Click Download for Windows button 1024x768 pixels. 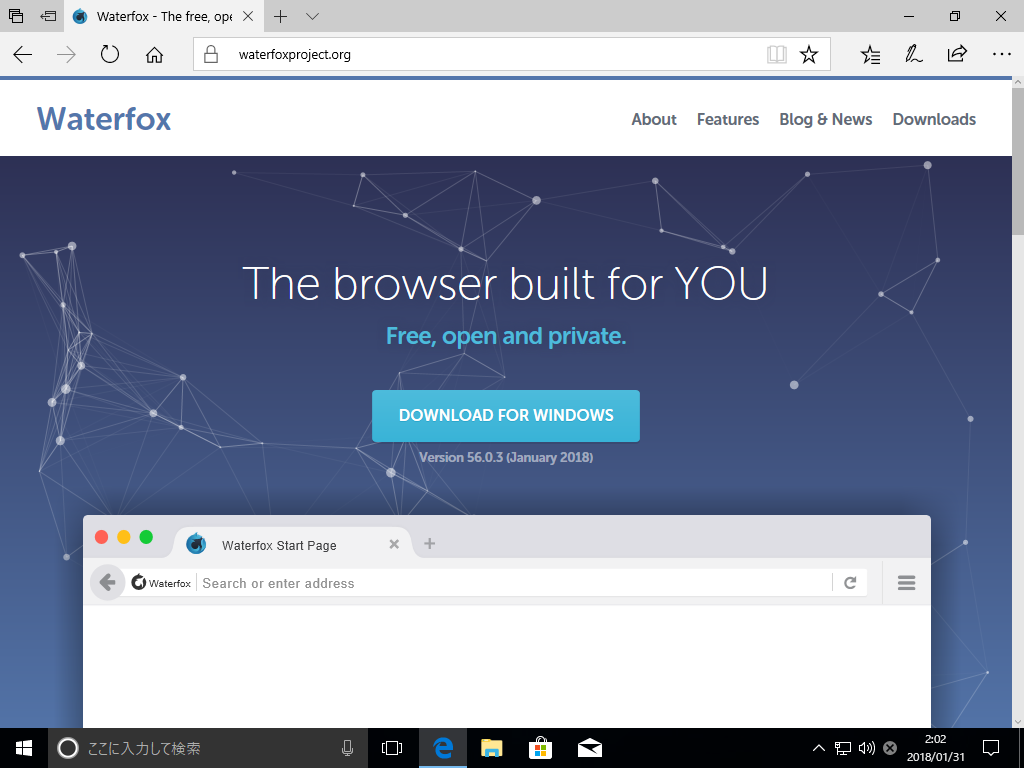[x=505, y=416]
